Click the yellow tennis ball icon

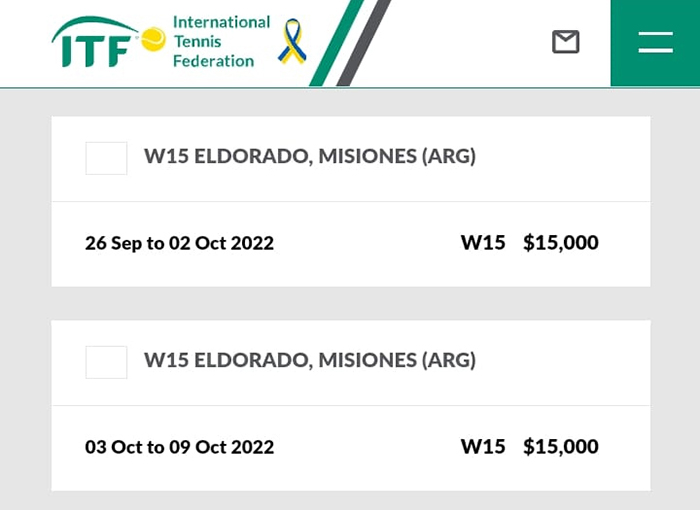153,39
